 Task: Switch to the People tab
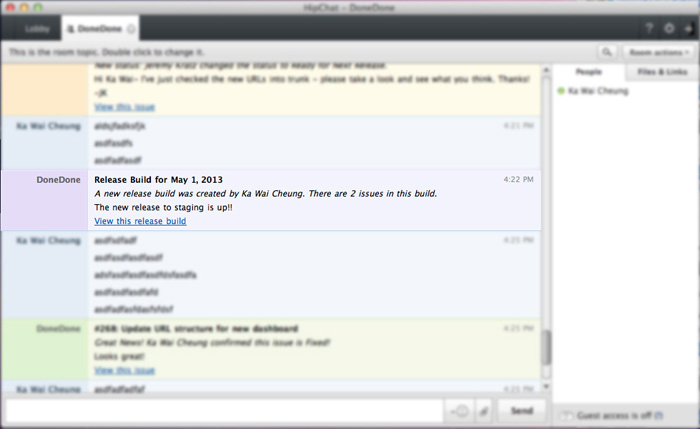tap(588, 72)
